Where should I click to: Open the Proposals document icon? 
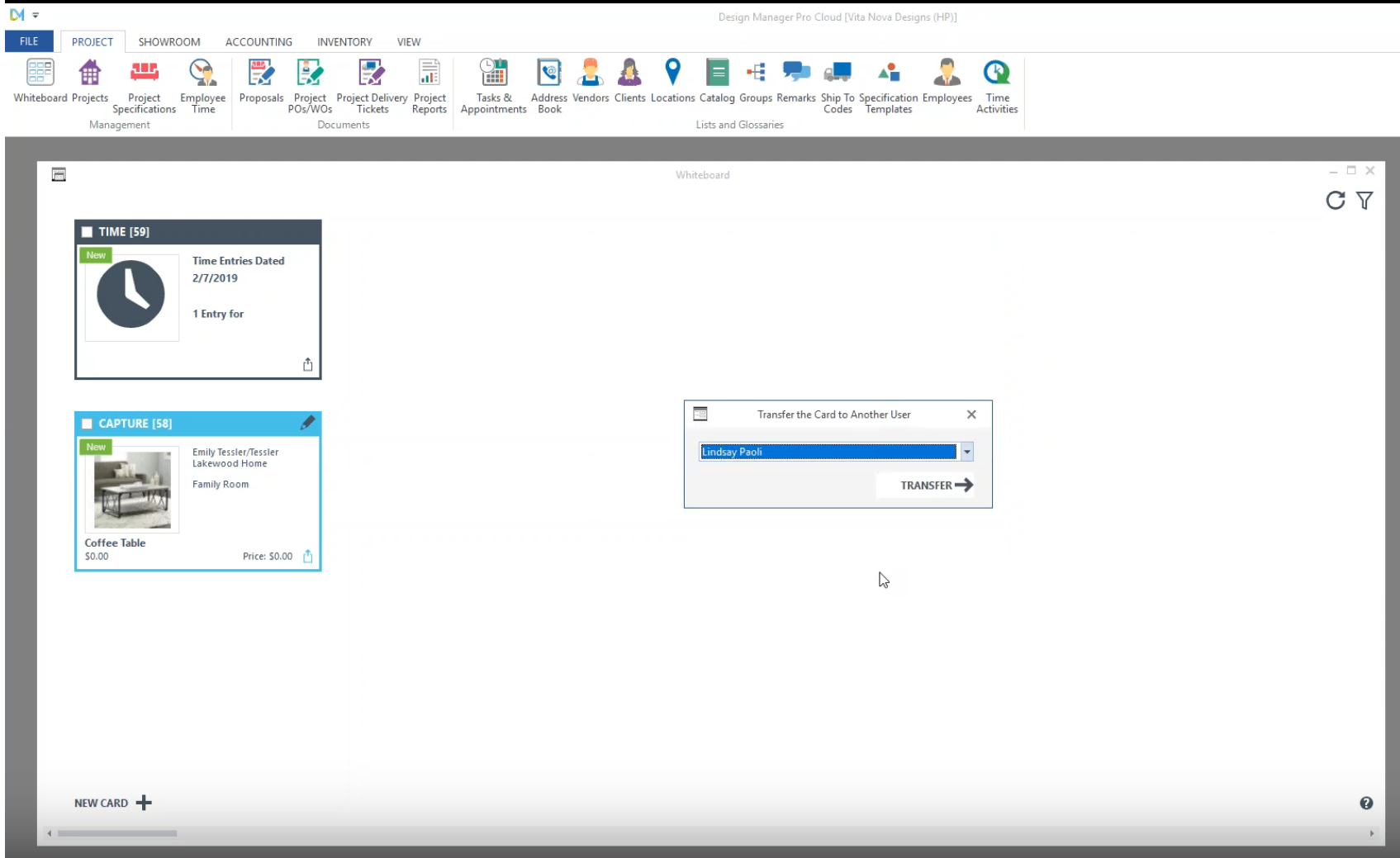pos(261,82)
